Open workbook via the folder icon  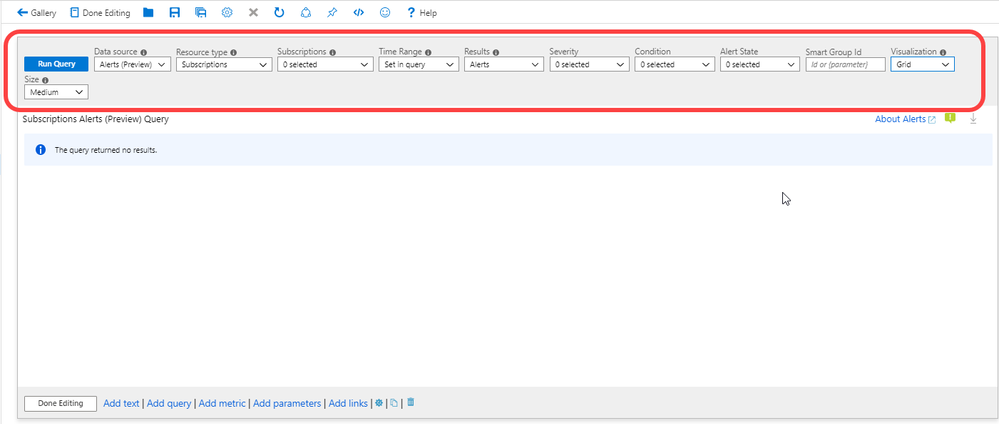click(x=148, y=13)
